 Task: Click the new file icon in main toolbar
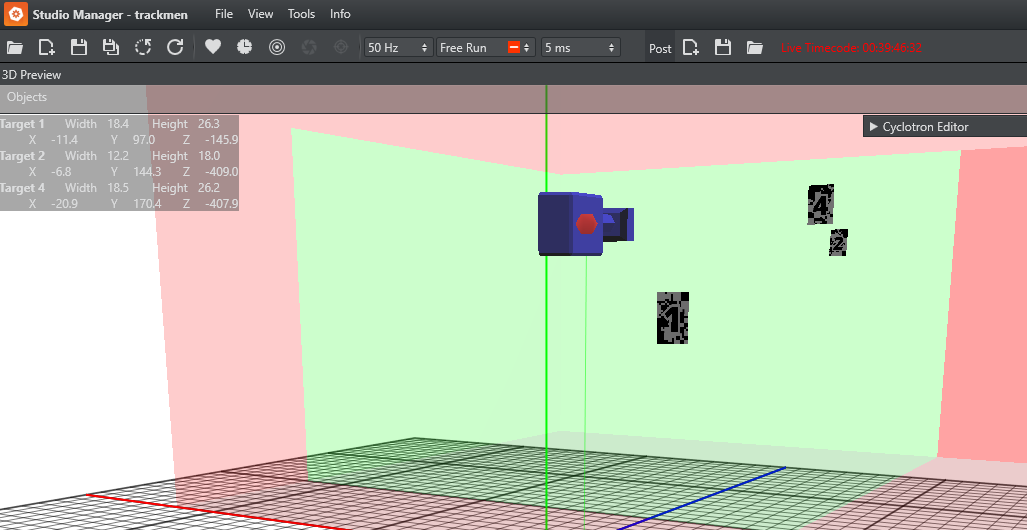point(46,47)
